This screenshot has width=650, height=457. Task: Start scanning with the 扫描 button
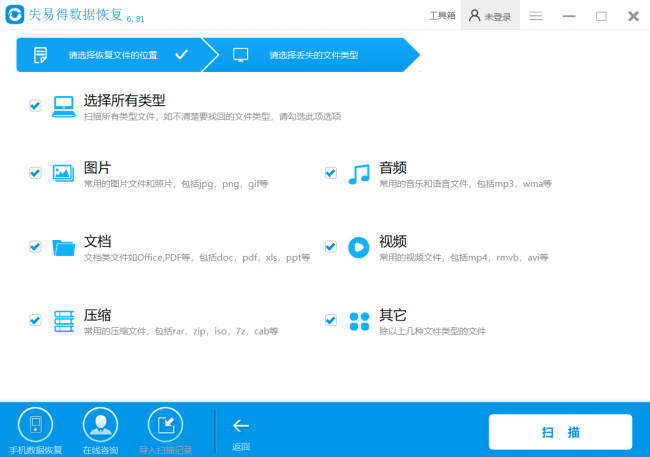560,432
